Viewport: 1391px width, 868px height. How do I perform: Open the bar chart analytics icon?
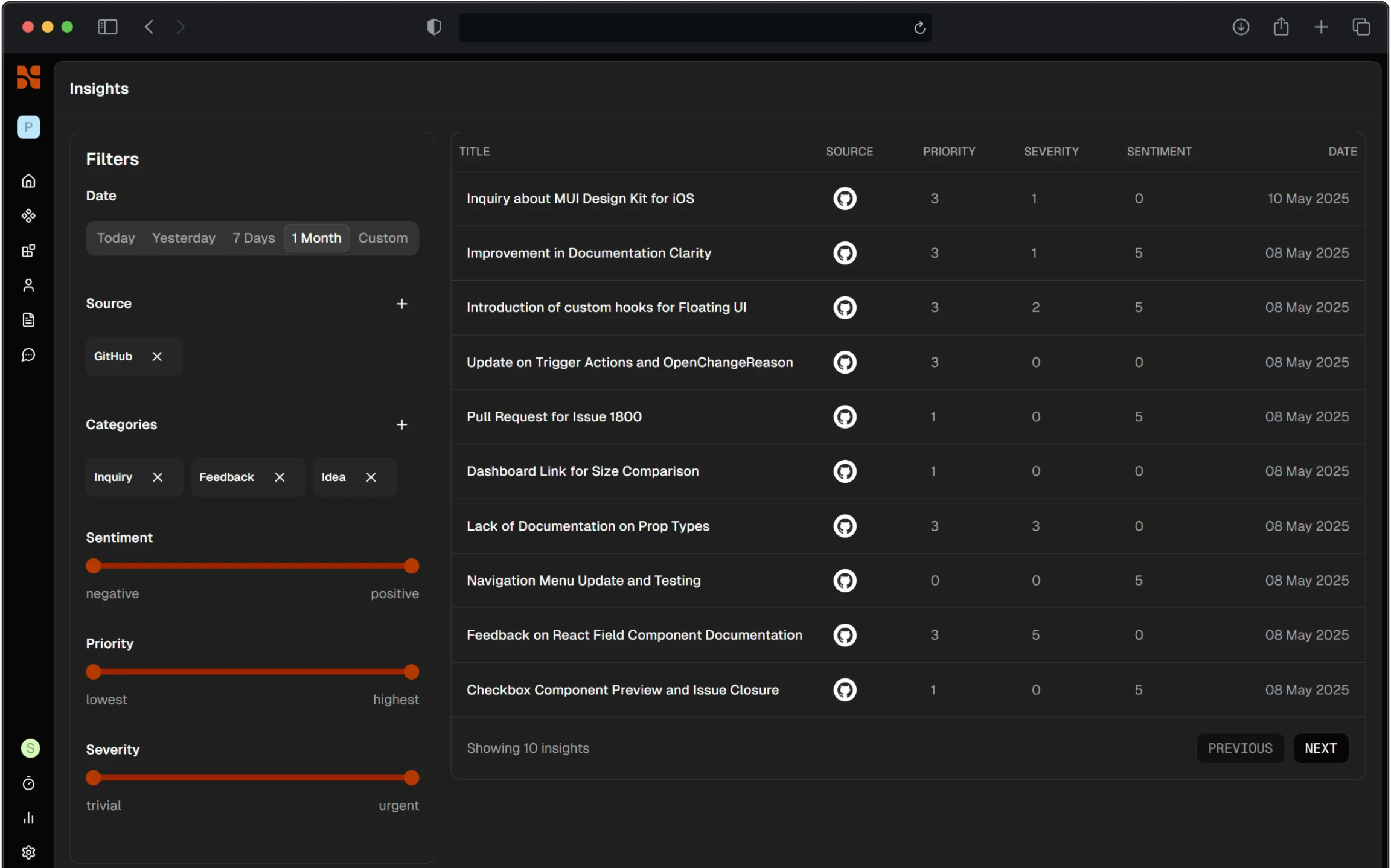click(28, 818)
